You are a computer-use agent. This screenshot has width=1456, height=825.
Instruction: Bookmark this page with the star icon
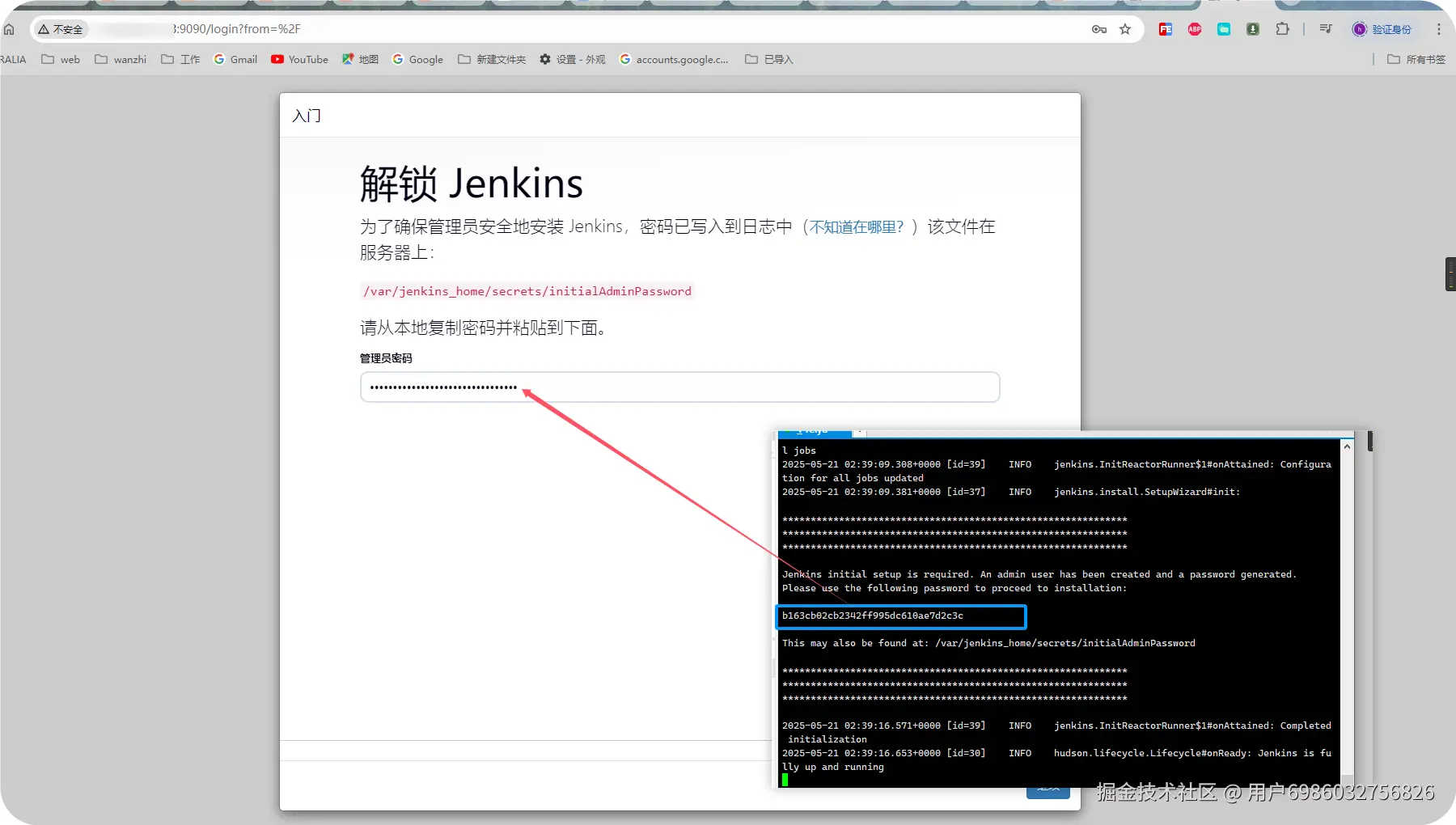point(1124,29)
